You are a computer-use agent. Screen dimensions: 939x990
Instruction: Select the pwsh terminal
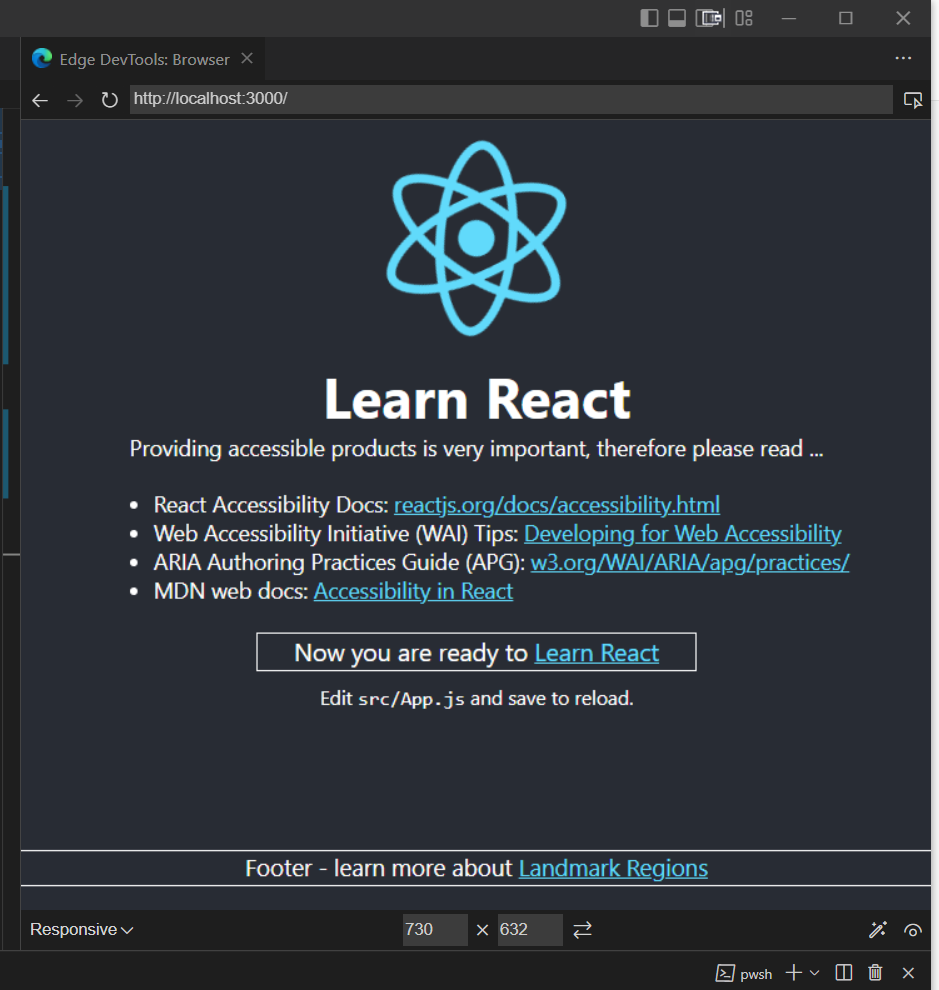[744, 974]
